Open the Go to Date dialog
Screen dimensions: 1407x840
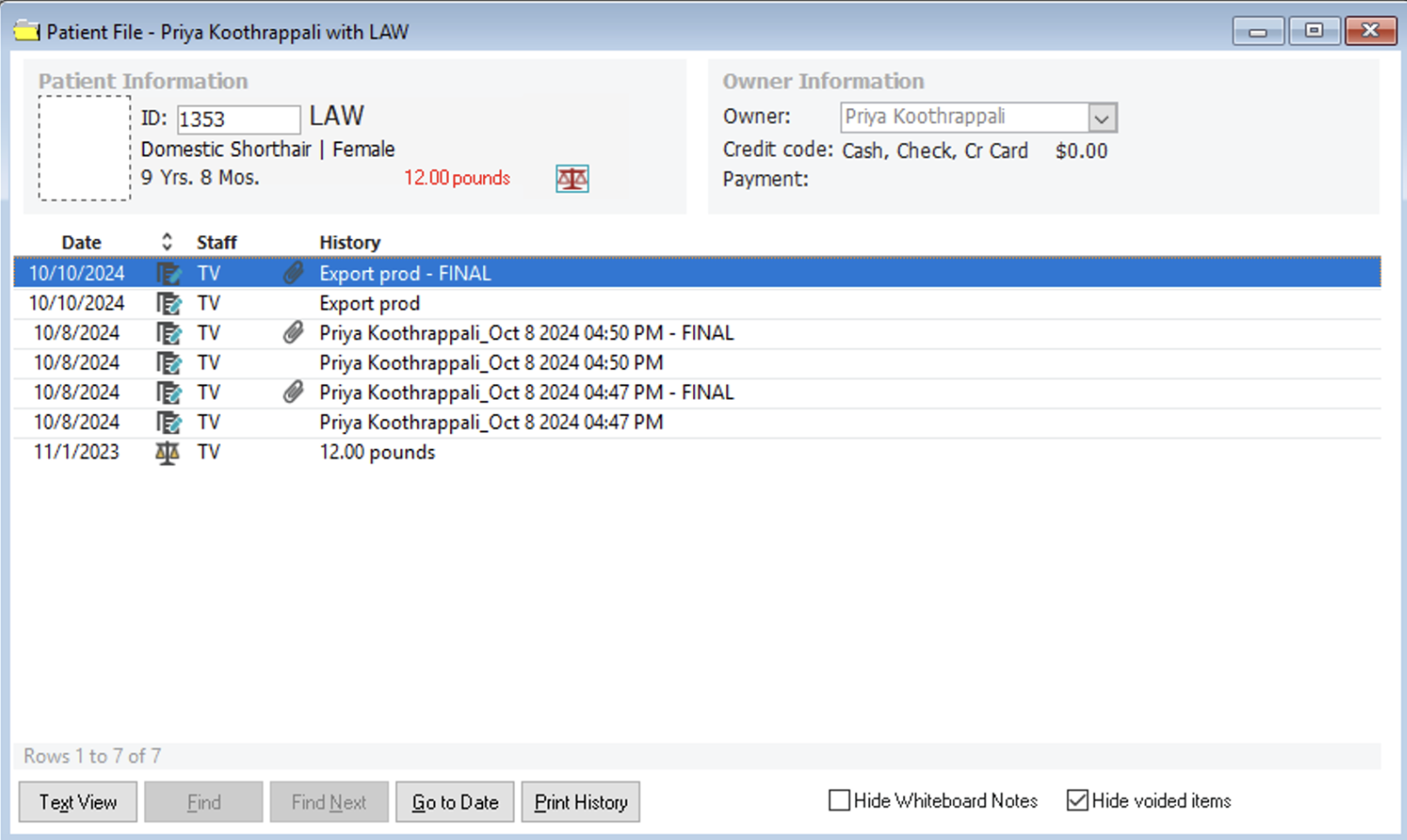(x=454, y=802)
